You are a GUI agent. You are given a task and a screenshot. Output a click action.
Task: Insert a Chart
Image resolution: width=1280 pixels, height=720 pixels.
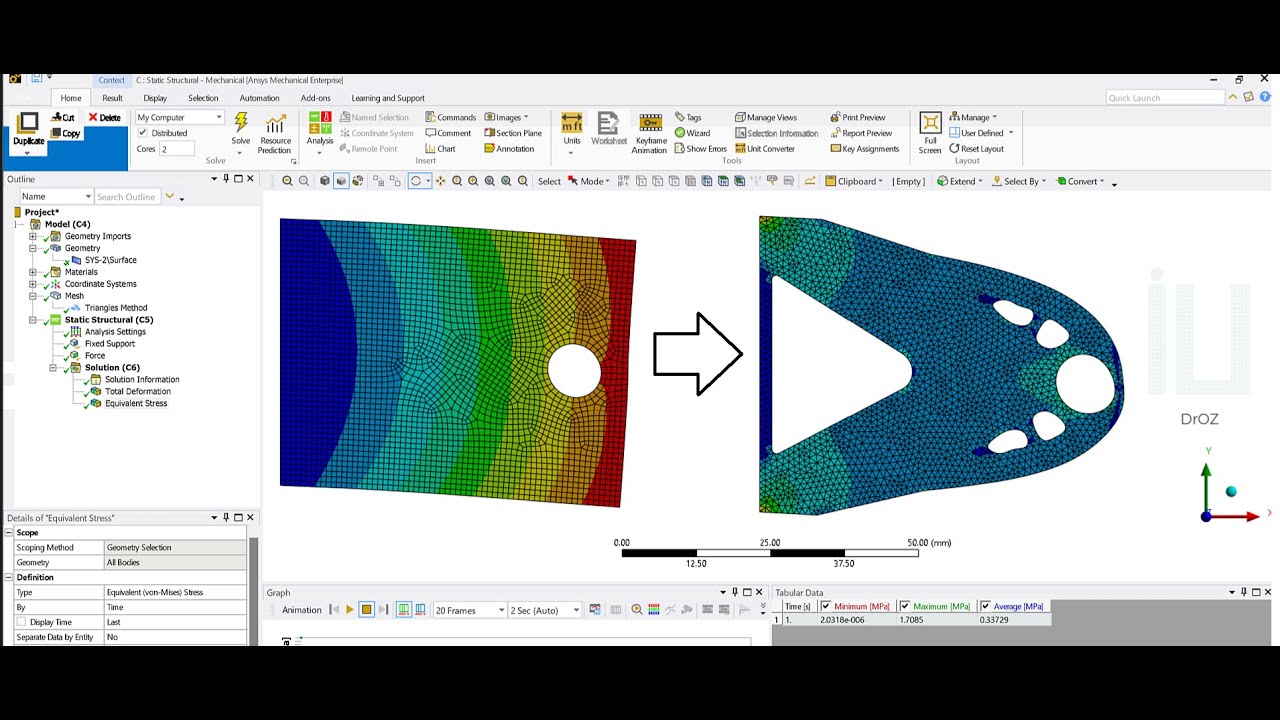pyautogui.click(x=440, y=149)
